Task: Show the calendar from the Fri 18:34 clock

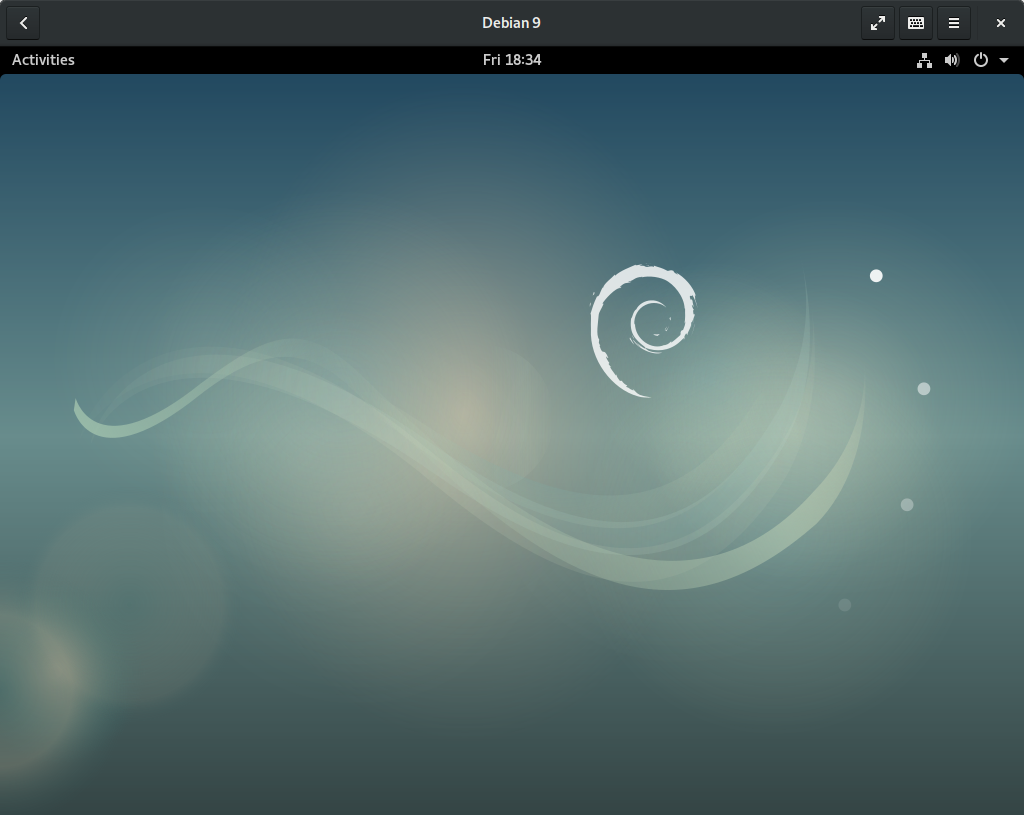Action: click(511, 60)
